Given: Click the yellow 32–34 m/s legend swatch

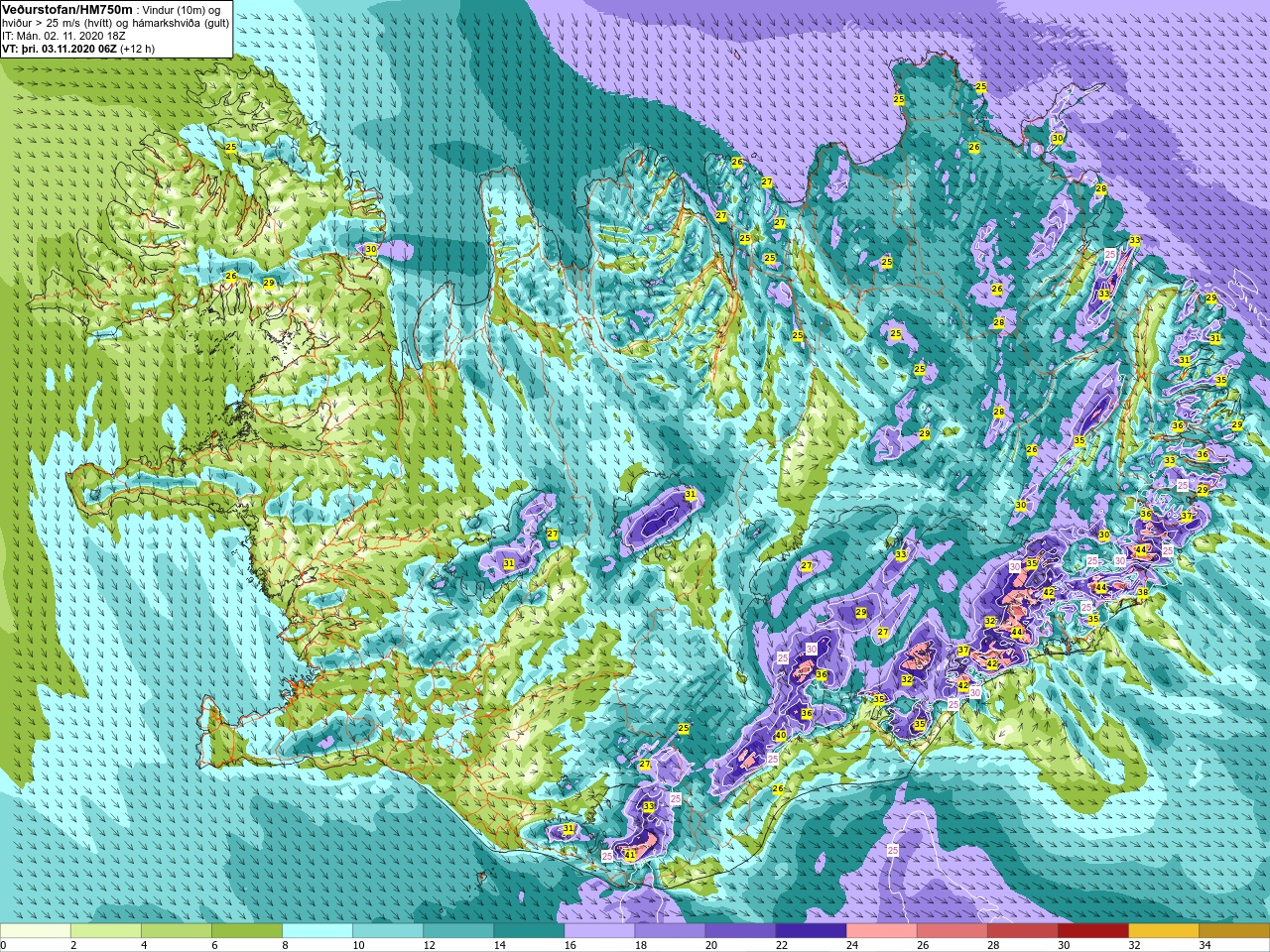Looking at the screenshot, I should tap(1163, 930).
